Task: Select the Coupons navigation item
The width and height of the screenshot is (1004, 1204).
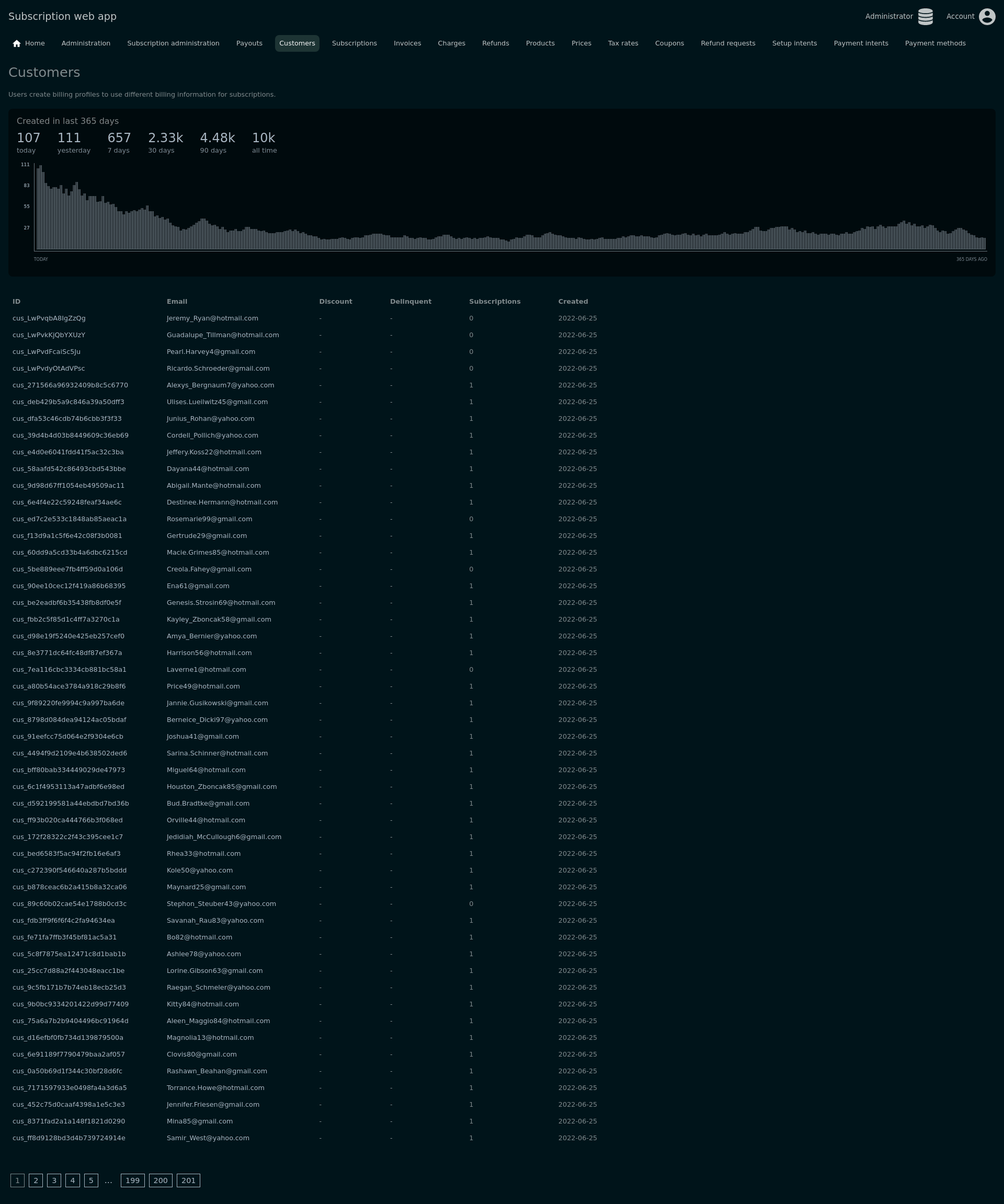Action: [669, 43]
